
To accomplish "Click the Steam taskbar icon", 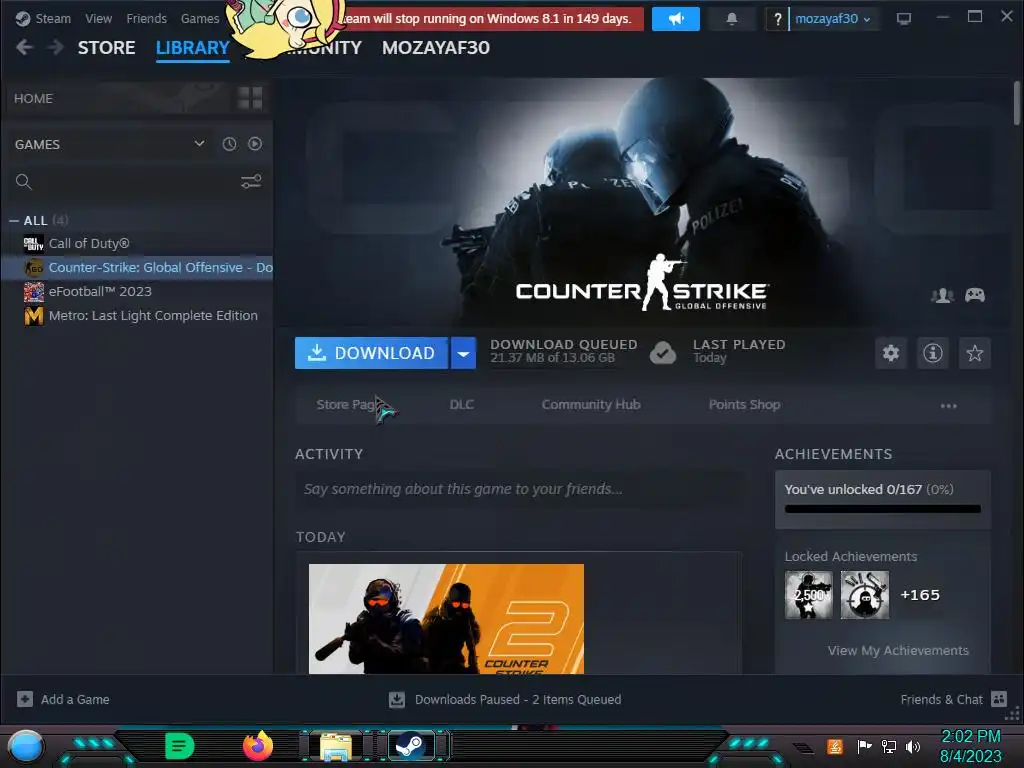I will pos(411,745).
